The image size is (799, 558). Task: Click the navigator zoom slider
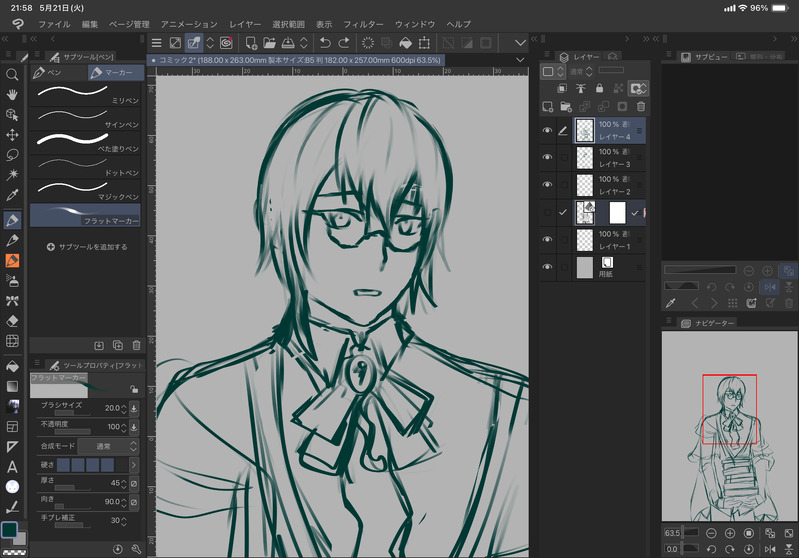[x=690, y=533]
